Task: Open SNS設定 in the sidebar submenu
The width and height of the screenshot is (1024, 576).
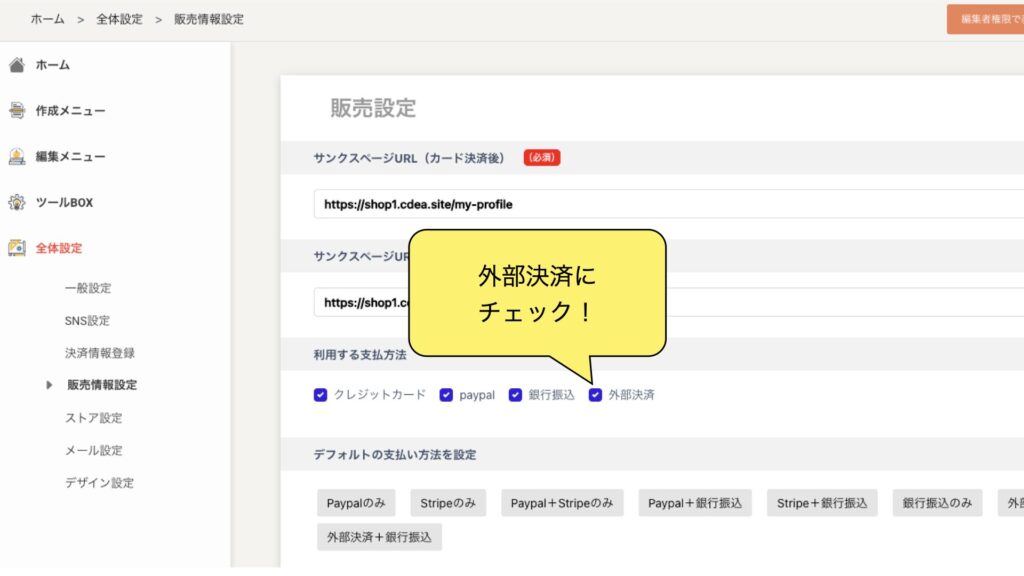Action: pos(87,321)
